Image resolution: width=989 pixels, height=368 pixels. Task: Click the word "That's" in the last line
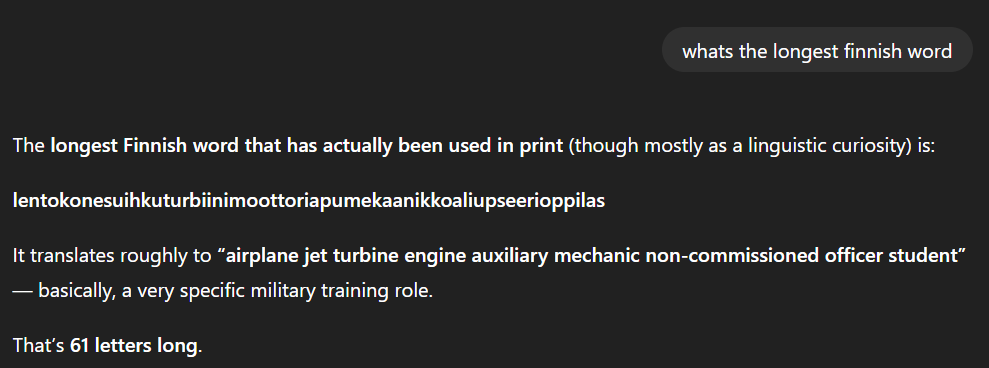(38, 346)
